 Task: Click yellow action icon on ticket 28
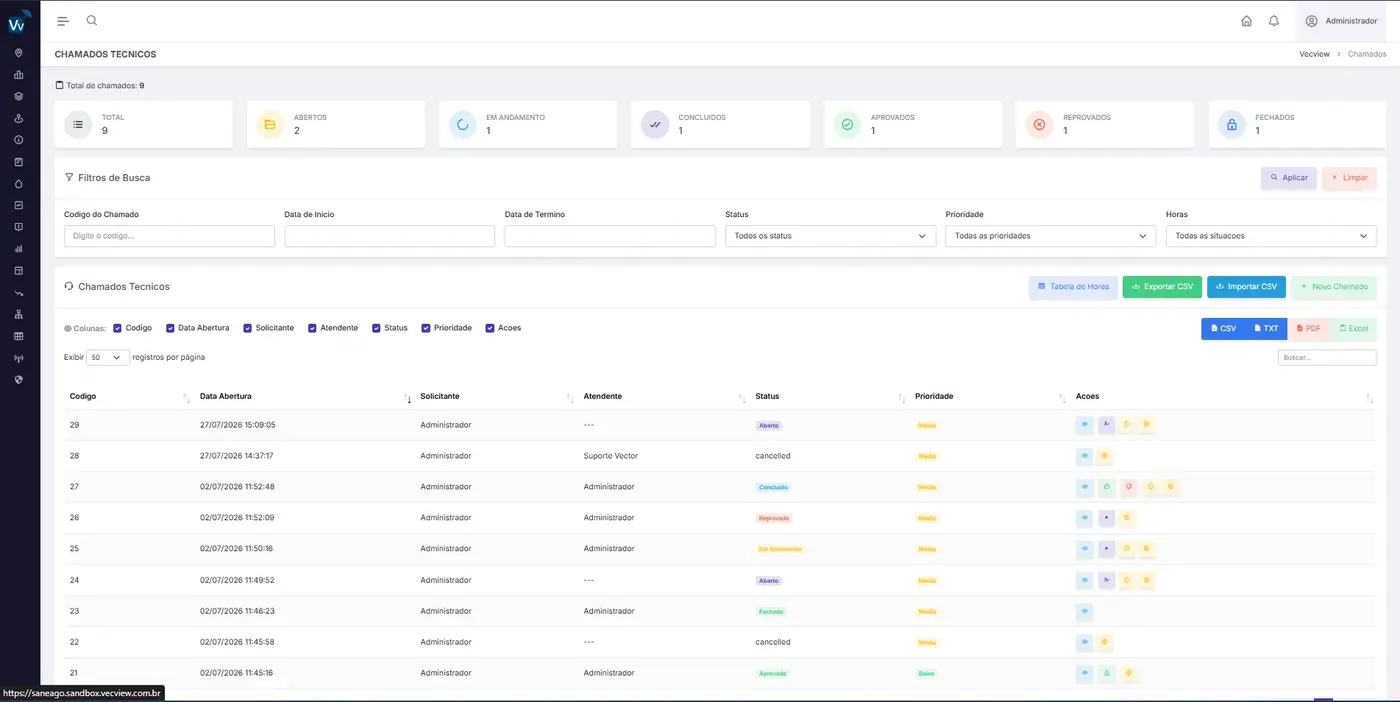click(x=1105, y=456)
